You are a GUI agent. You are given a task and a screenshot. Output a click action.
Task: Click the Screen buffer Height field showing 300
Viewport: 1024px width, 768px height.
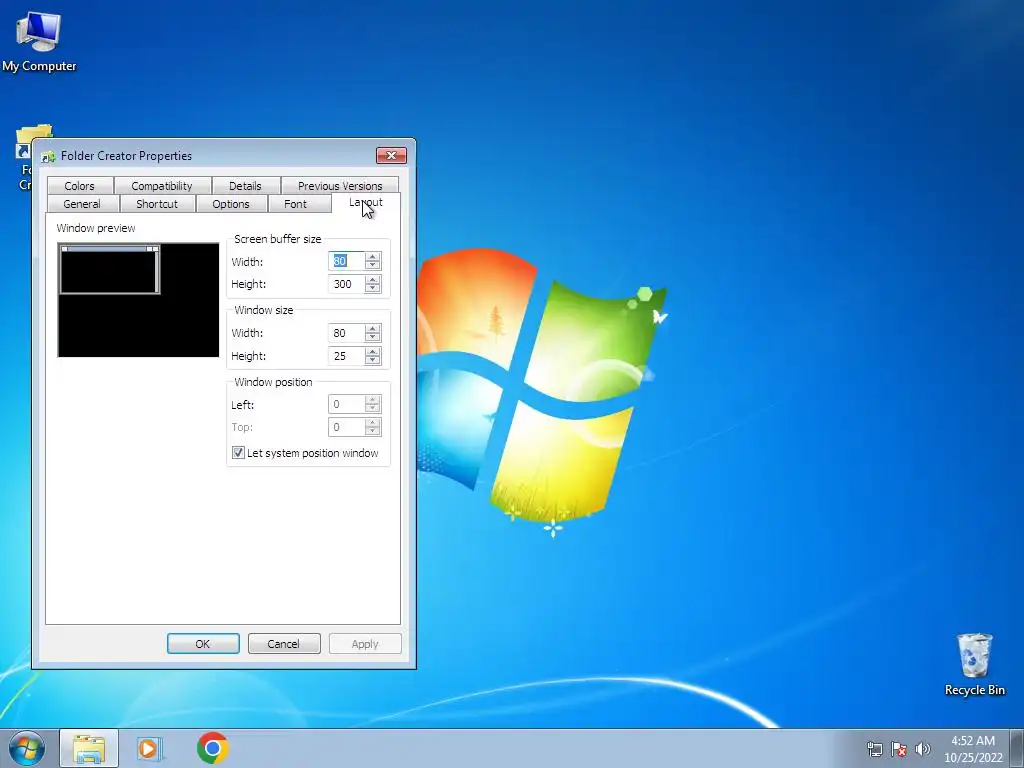pyautogui.click(x=347, y=284)
